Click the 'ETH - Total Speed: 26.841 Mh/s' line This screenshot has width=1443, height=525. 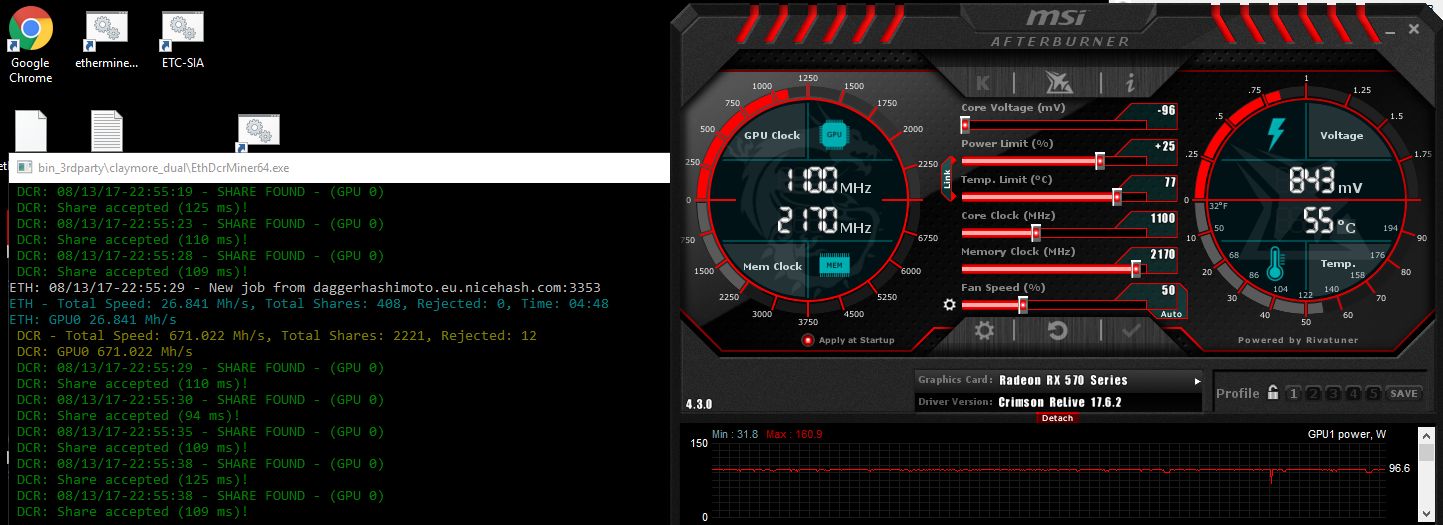(x=309, y=303)
